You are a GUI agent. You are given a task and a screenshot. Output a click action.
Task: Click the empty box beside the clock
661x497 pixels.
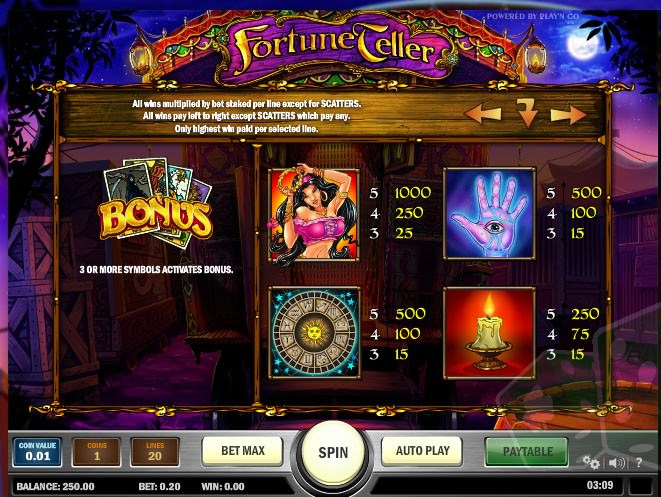coord(640,486)
